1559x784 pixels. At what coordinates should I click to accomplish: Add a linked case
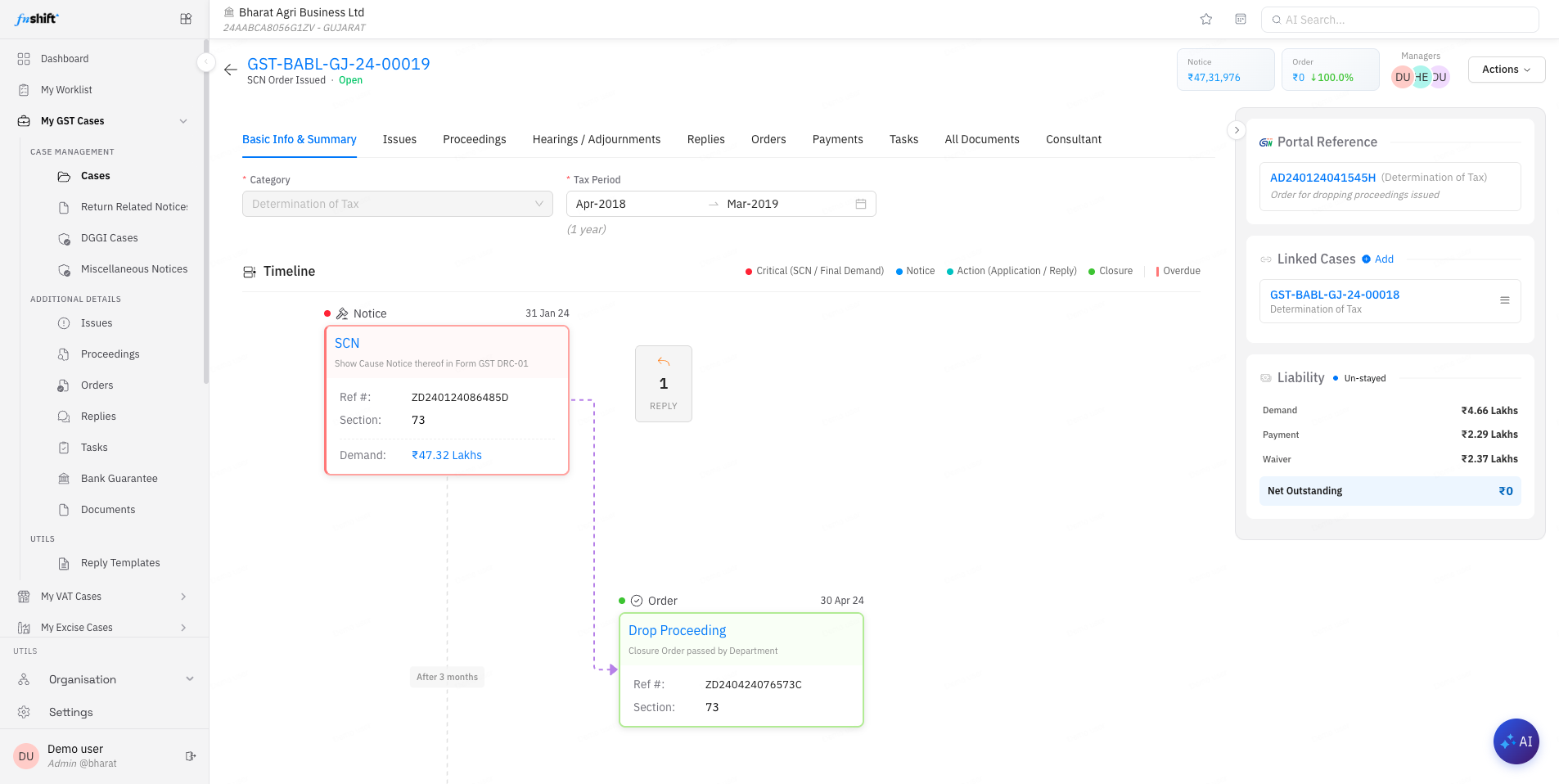pyautogui.click(x=1378, y=259)
